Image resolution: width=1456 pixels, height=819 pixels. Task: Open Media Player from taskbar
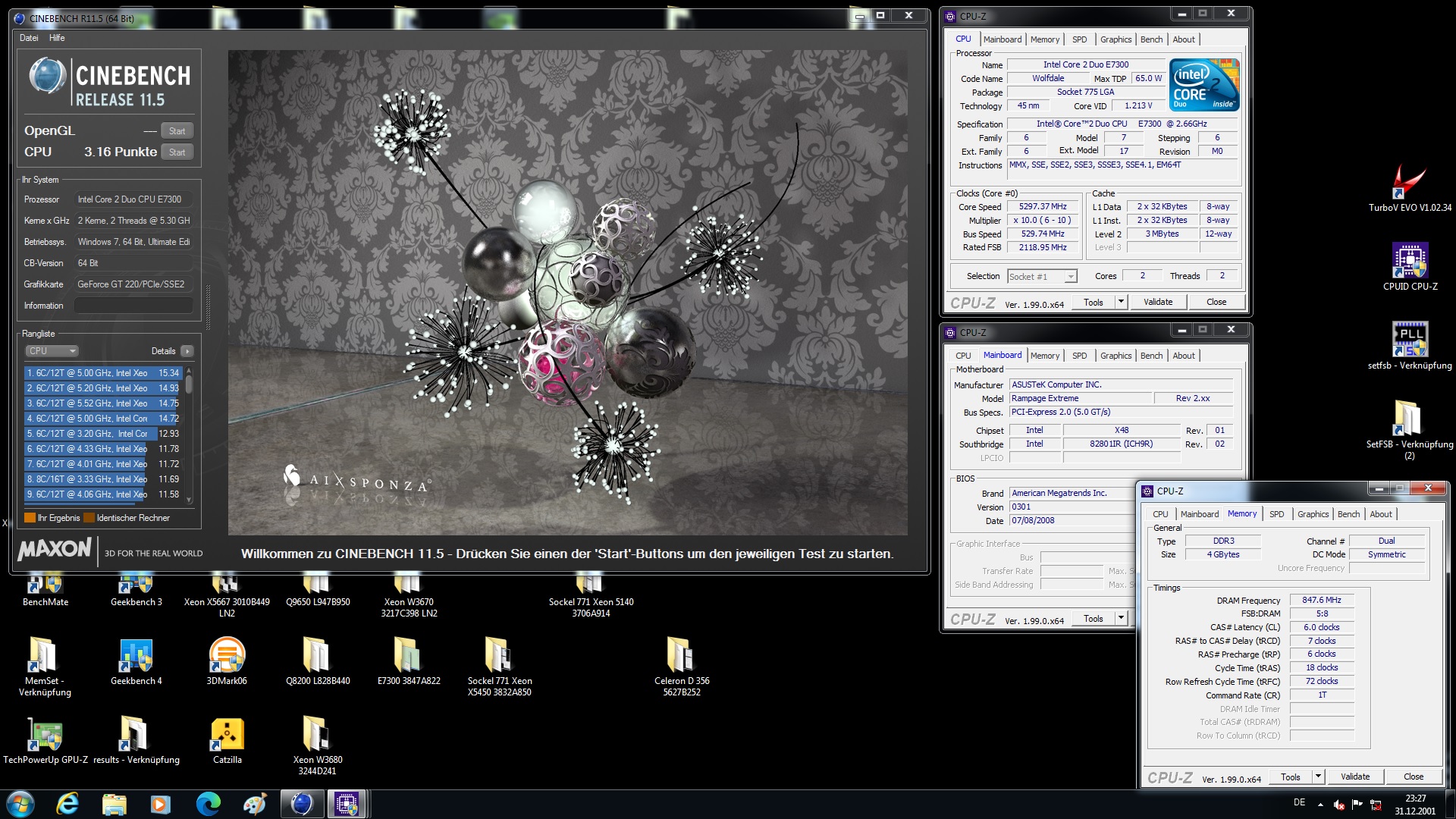coord(161,804)
